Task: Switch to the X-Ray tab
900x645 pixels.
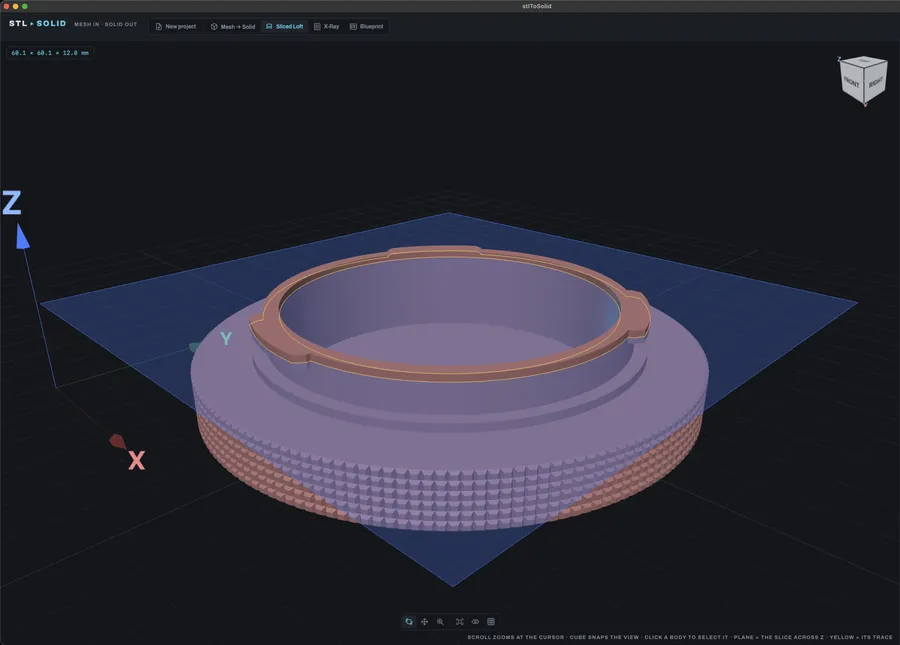Action: click(327, 26)
